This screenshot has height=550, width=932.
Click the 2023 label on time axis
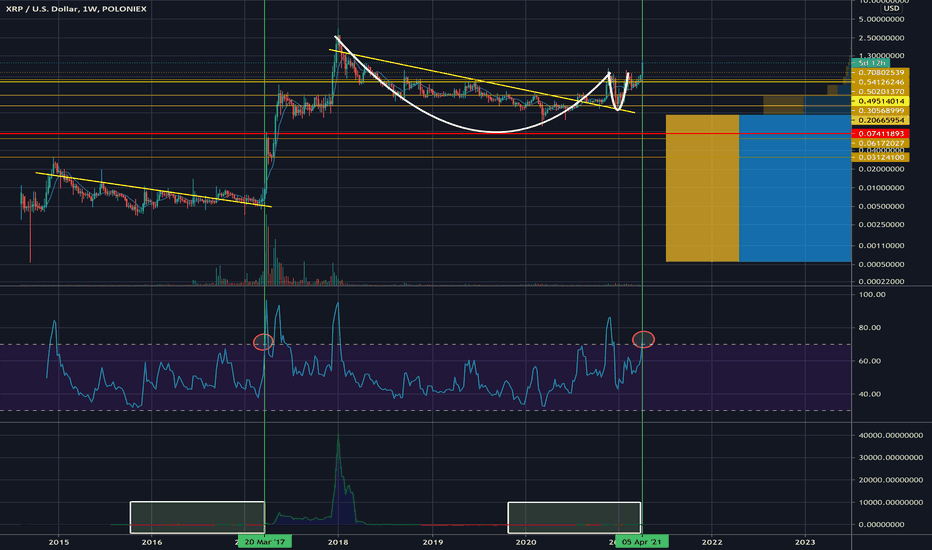click(805, 542)
